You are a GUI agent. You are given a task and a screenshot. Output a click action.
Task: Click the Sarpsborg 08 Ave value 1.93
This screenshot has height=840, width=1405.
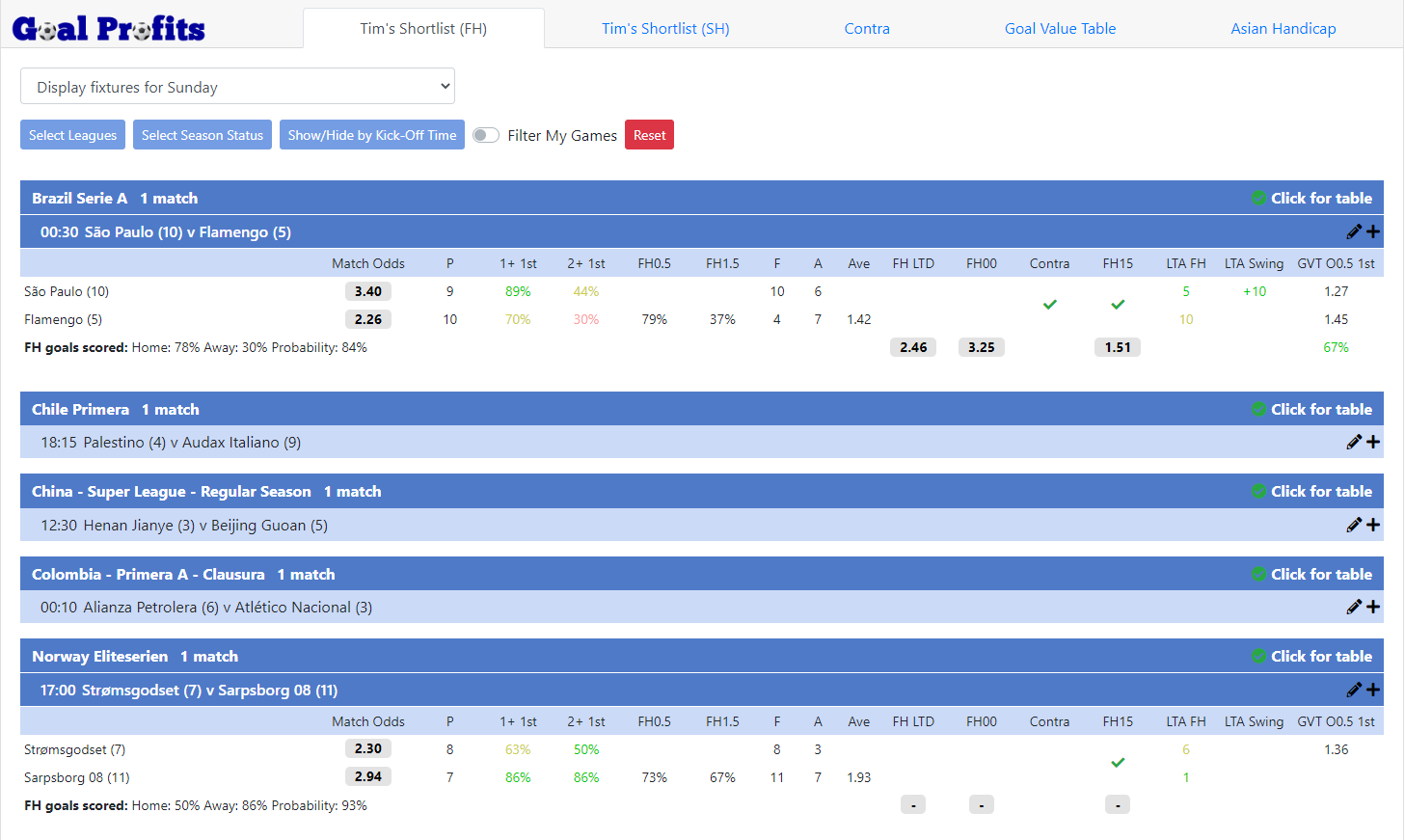coord(859,777)
